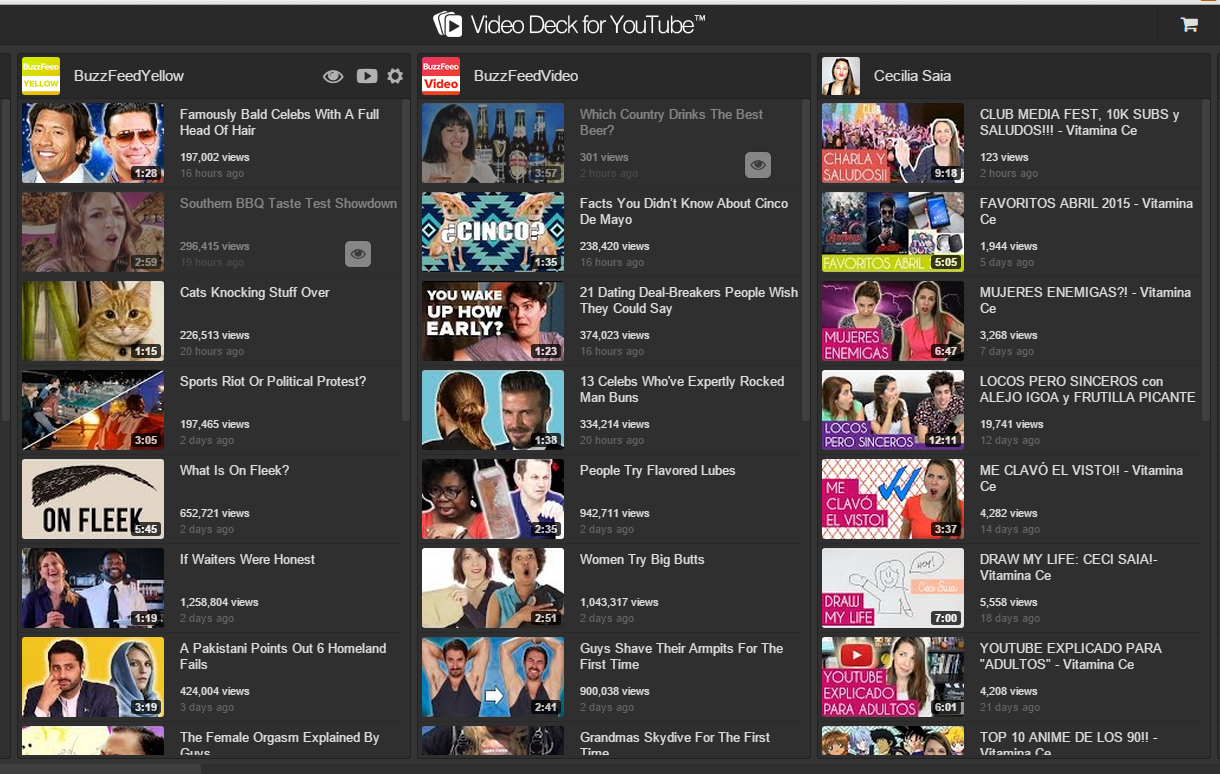Viewport: 1220px width, 774px height.
Task: Open the shopping cart icon
Action: 1189,25
